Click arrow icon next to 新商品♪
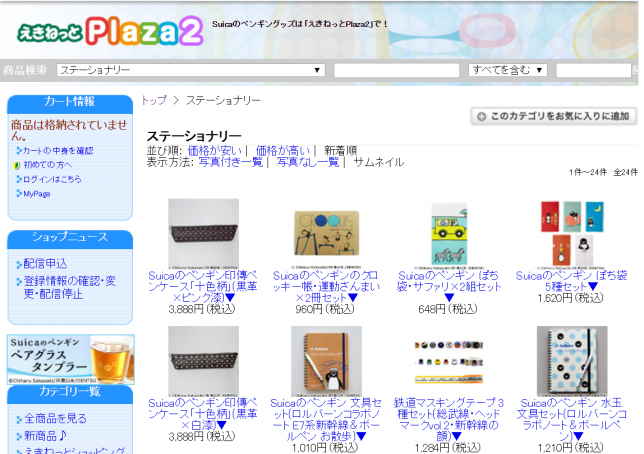The image size is (644, 454). pyautogui.click(x=19, y=436)
